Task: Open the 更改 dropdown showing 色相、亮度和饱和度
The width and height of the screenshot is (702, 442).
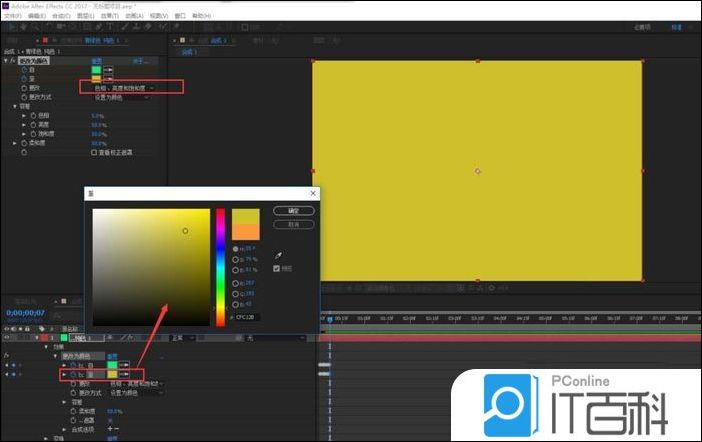Action: (131, 88)
